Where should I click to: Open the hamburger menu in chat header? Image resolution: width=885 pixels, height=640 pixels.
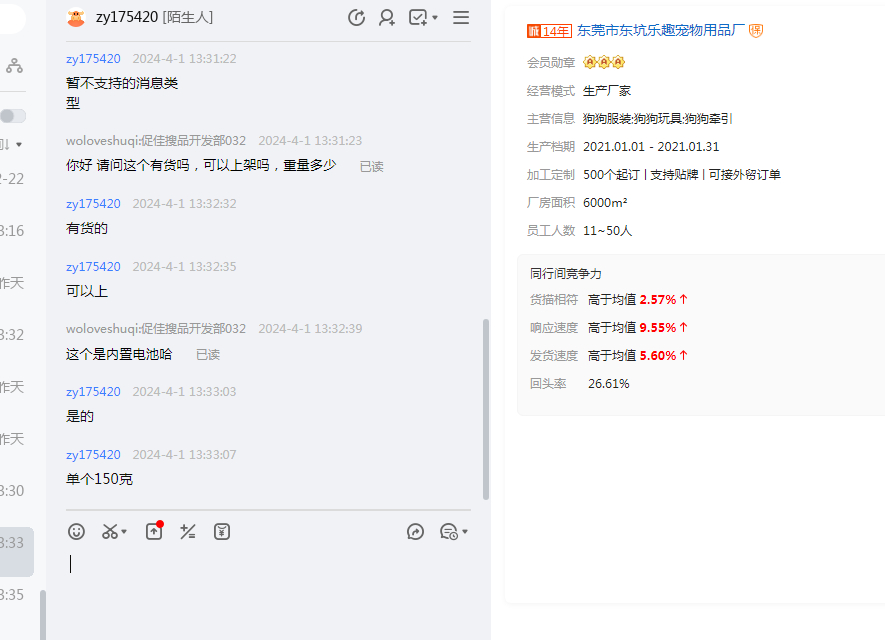click(461, 17)
